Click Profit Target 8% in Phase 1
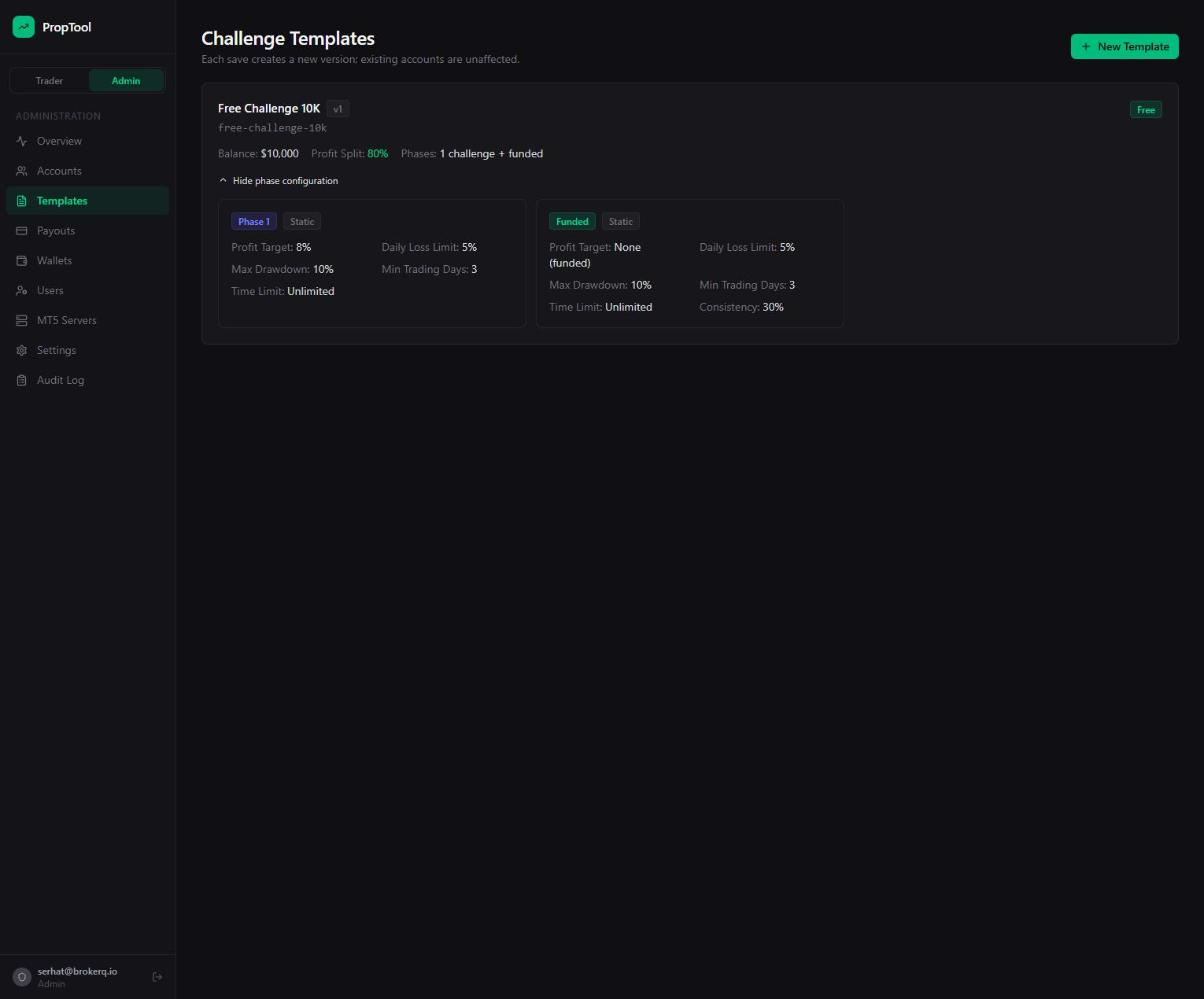1204x999 pixels. pos(271,247)
